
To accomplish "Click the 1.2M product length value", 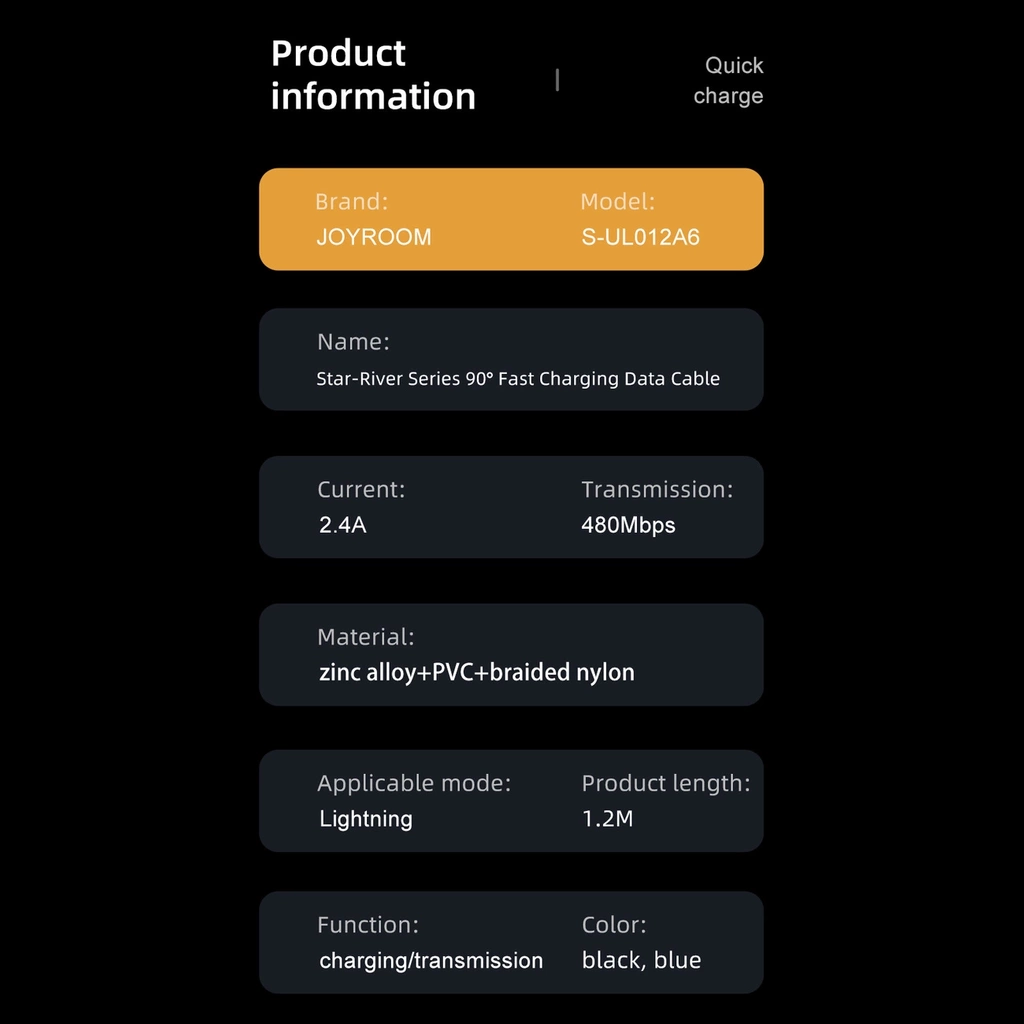I will [607, 819].
